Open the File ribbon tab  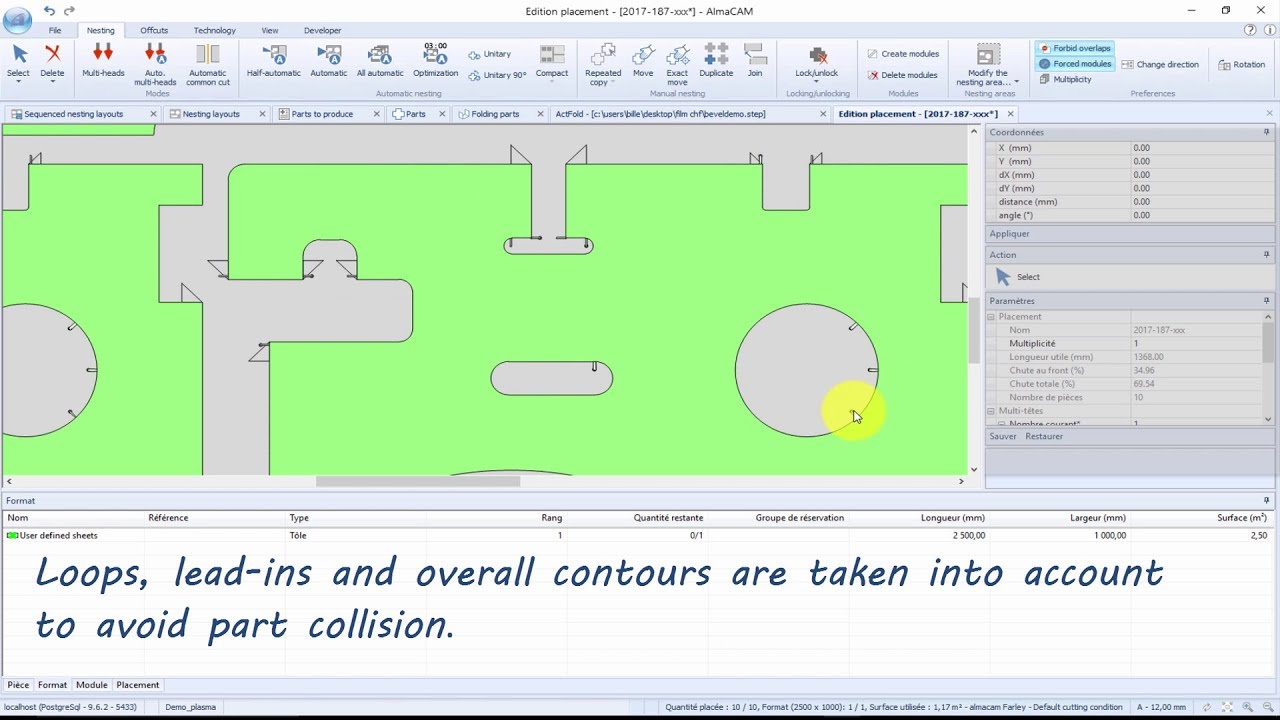55,31
